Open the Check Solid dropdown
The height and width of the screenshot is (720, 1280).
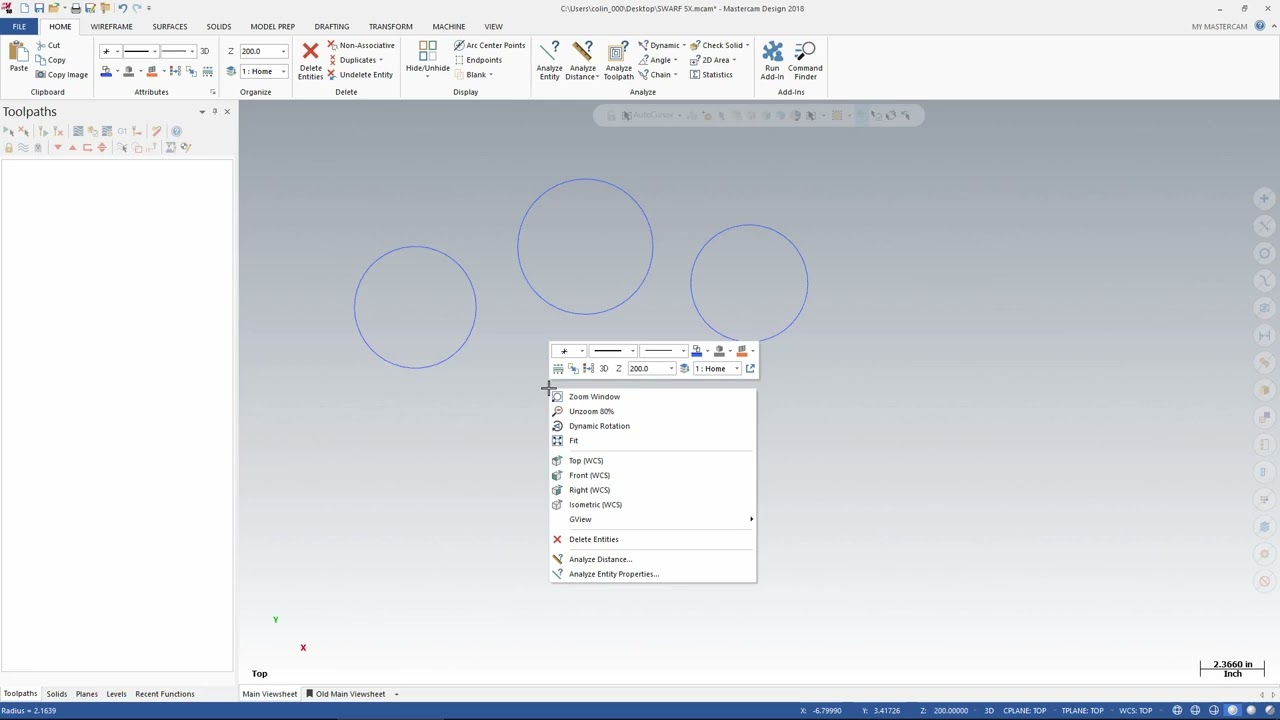[720, 45]
